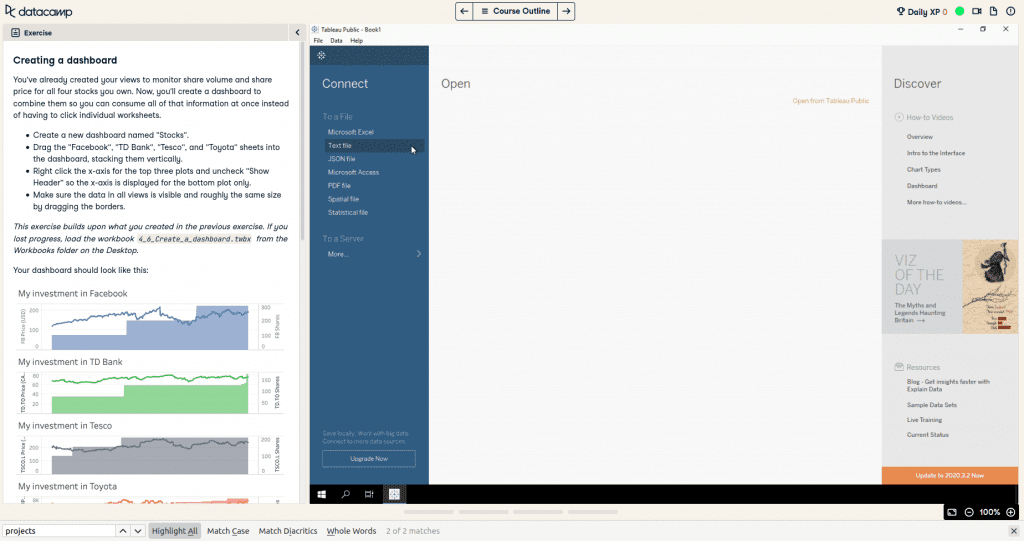Open Windows taskbar search
This screenshot has width=1024, height=541.
pos(345,495)
